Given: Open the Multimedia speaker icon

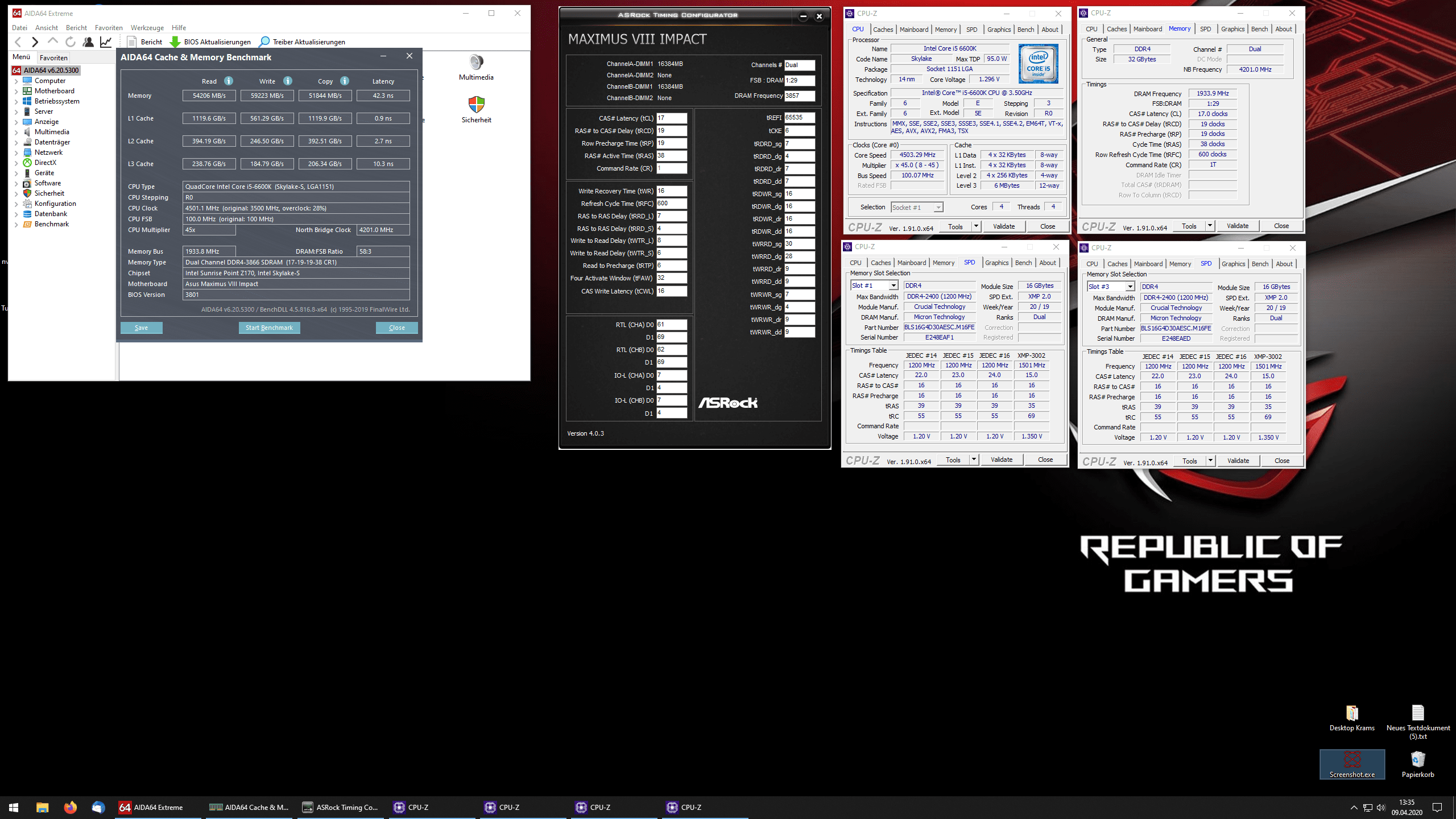Looking at the screenshot, I should click(476, 62).
